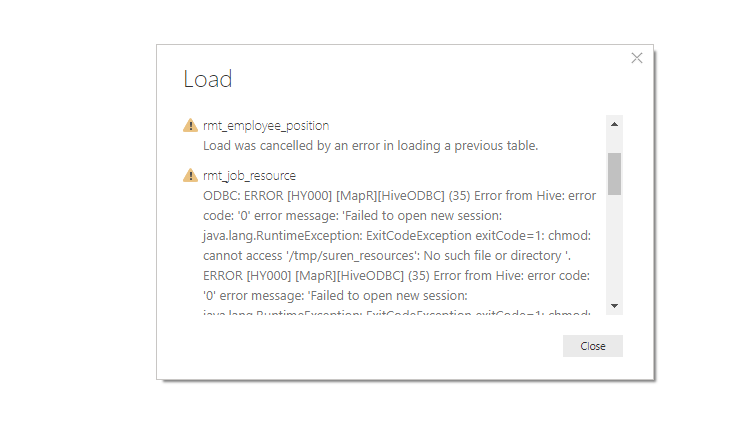This screenshot has height=445, width=731.
Task: Click the partially cut-off bottom error line
Action: 398,312
